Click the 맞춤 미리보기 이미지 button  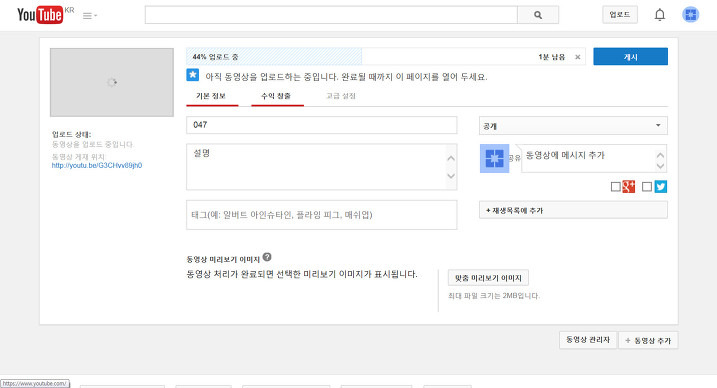488,278
